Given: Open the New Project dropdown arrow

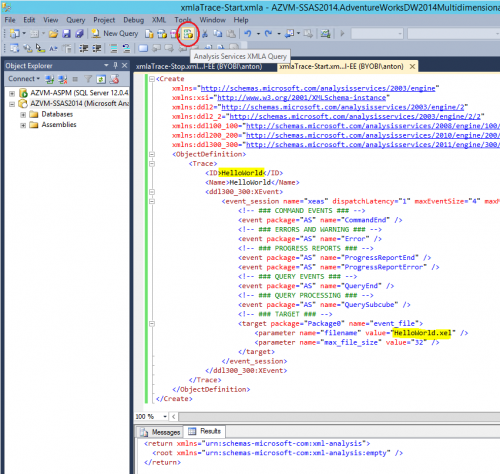Looking at the screenshot, I should point(24,34).
